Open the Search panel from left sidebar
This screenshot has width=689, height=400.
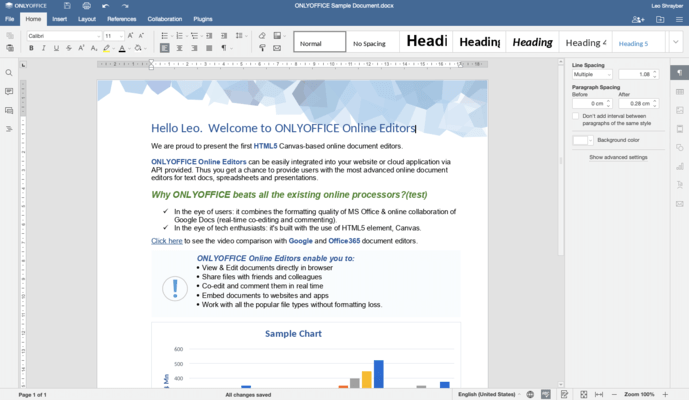pos(9,73)
